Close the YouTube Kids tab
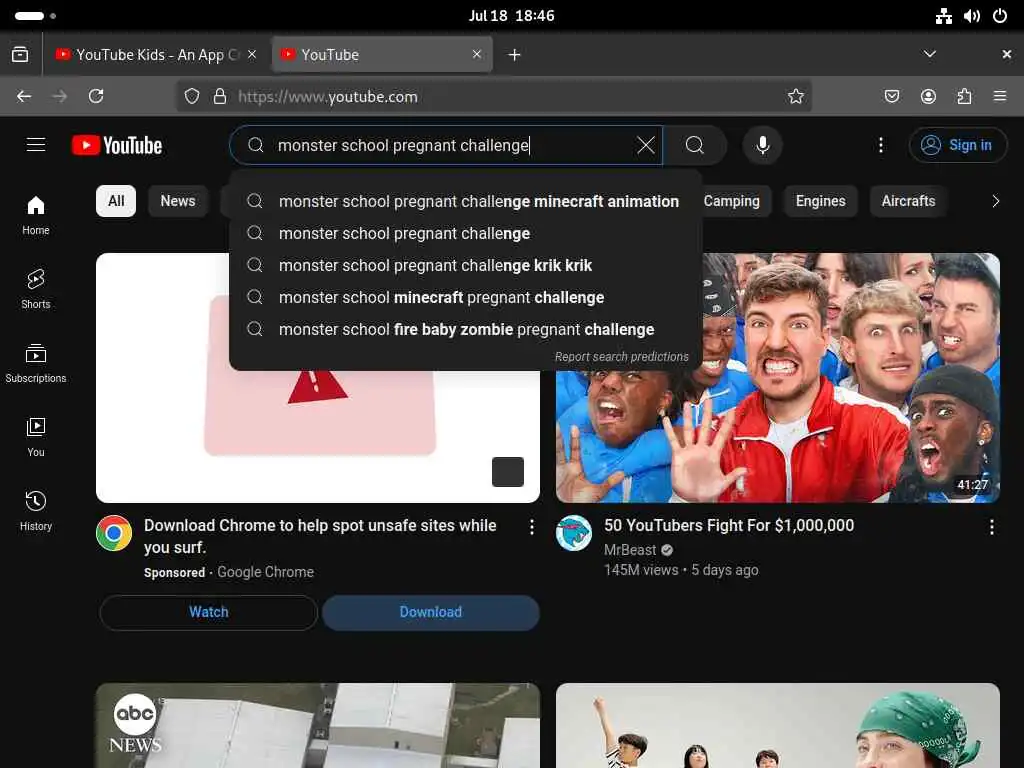 pos(252,54)
